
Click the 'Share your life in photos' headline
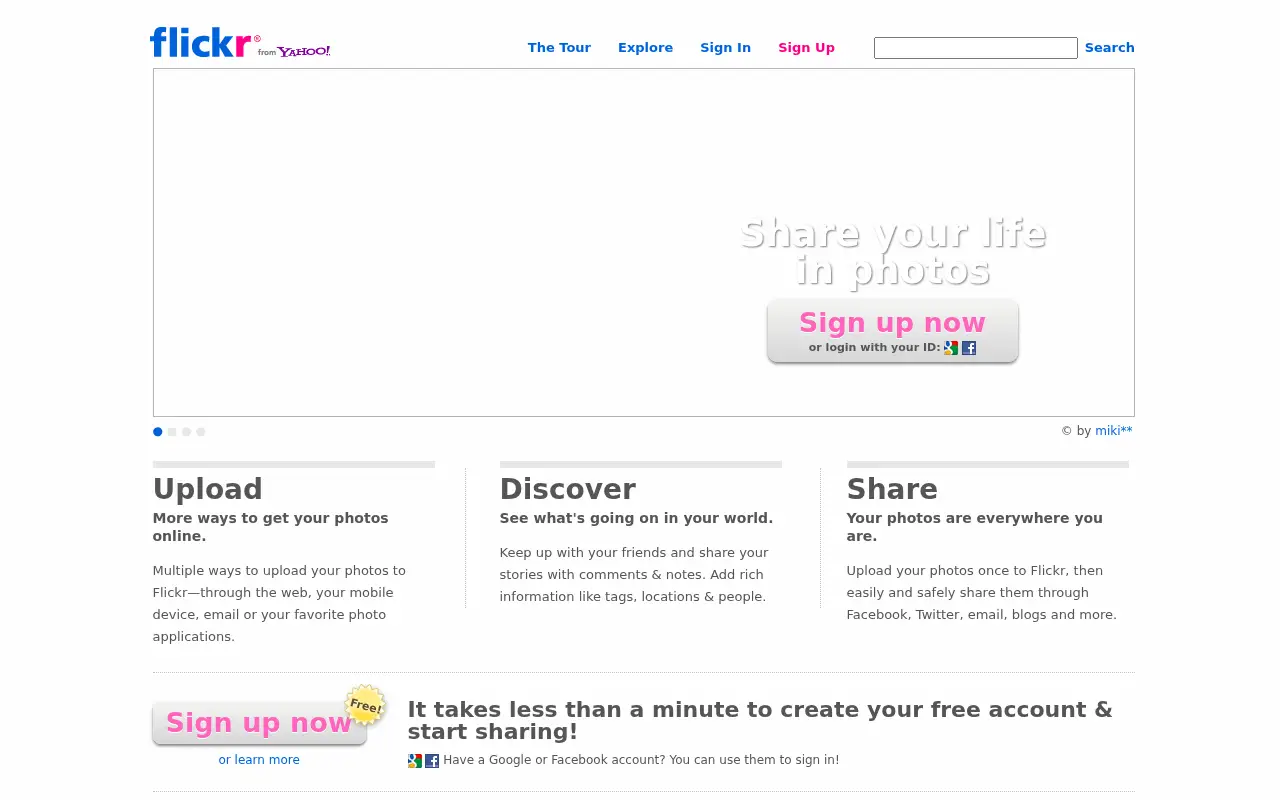click(x=893, y=252)
